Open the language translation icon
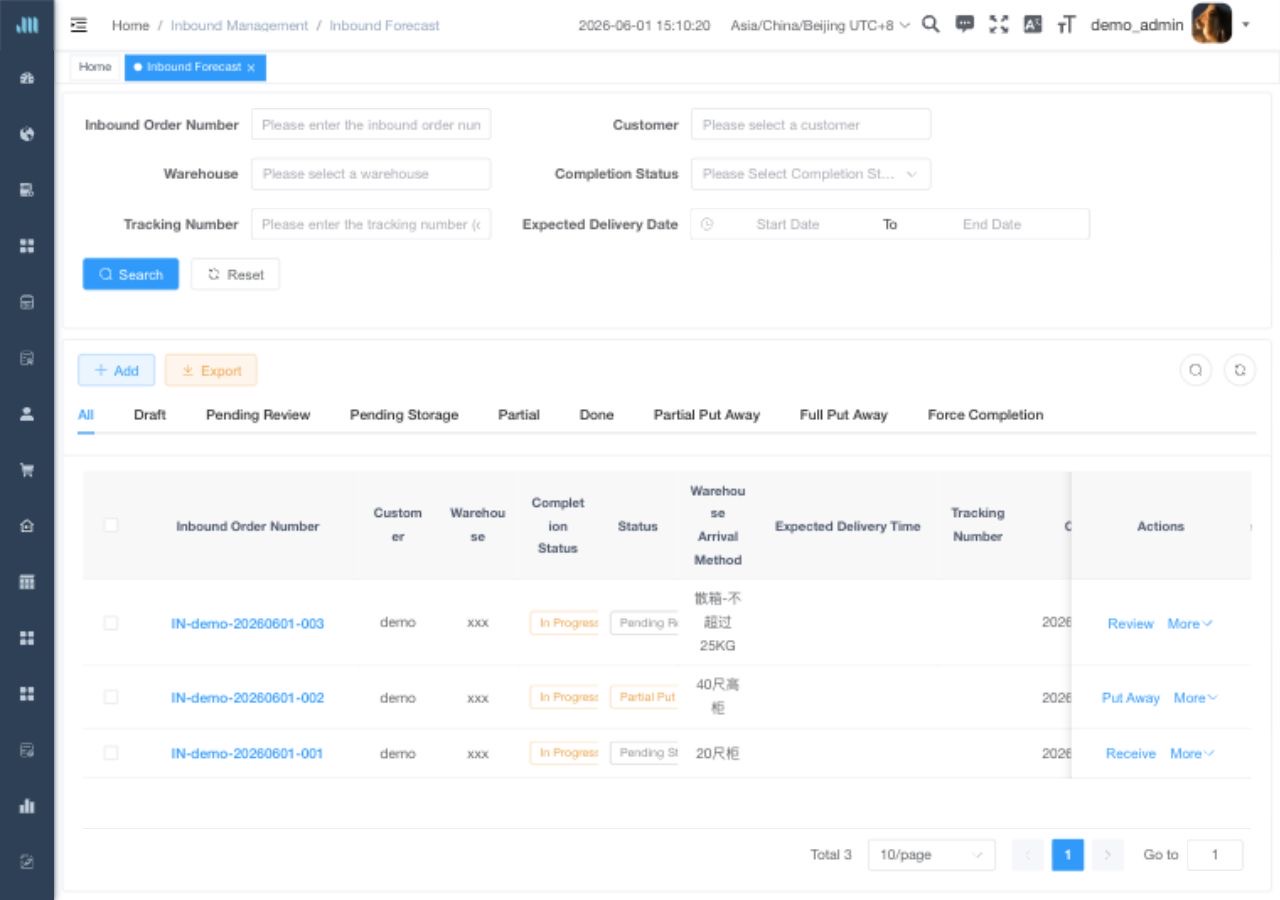1280x900 pixels. click(x=1033, y=25)
